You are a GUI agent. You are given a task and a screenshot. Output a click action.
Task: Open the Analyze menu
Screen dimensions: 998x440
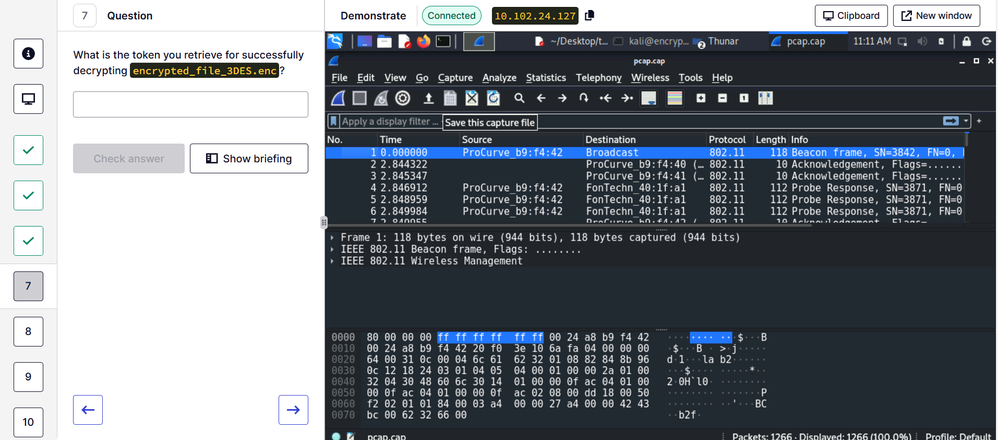coord(499,78)
